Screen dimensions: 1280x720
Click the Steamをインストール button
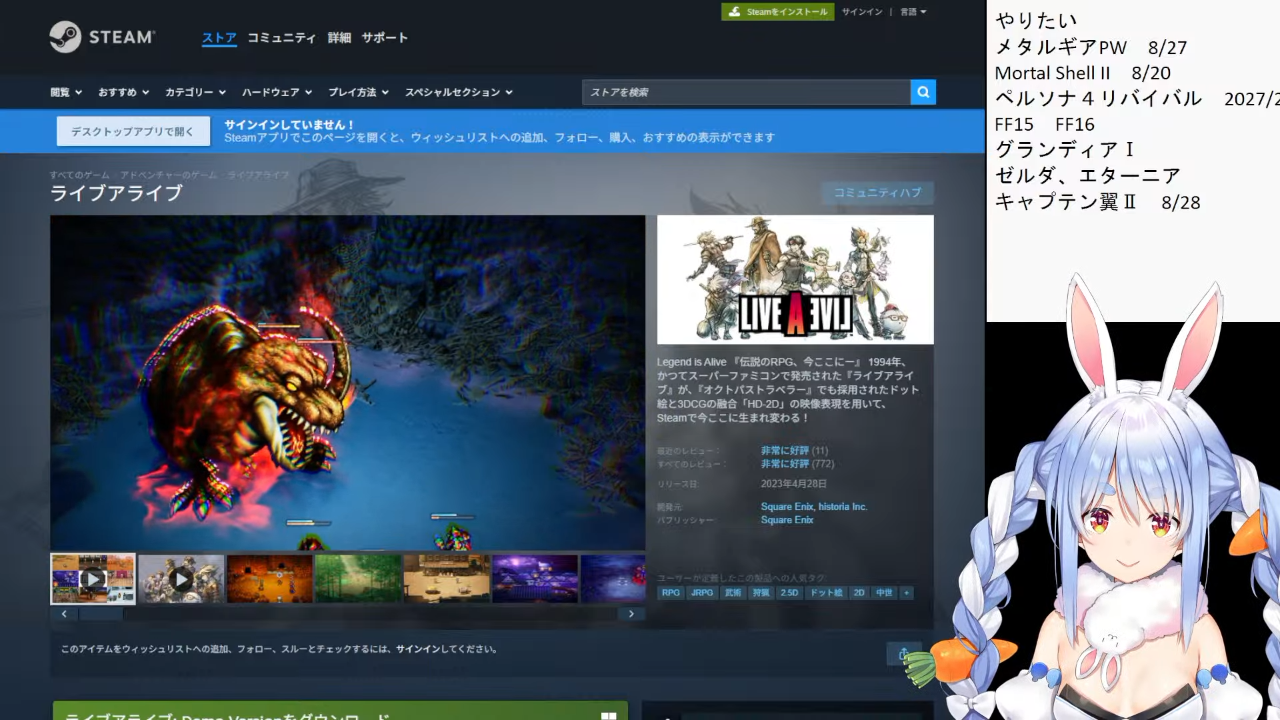(x=778, y=12)
